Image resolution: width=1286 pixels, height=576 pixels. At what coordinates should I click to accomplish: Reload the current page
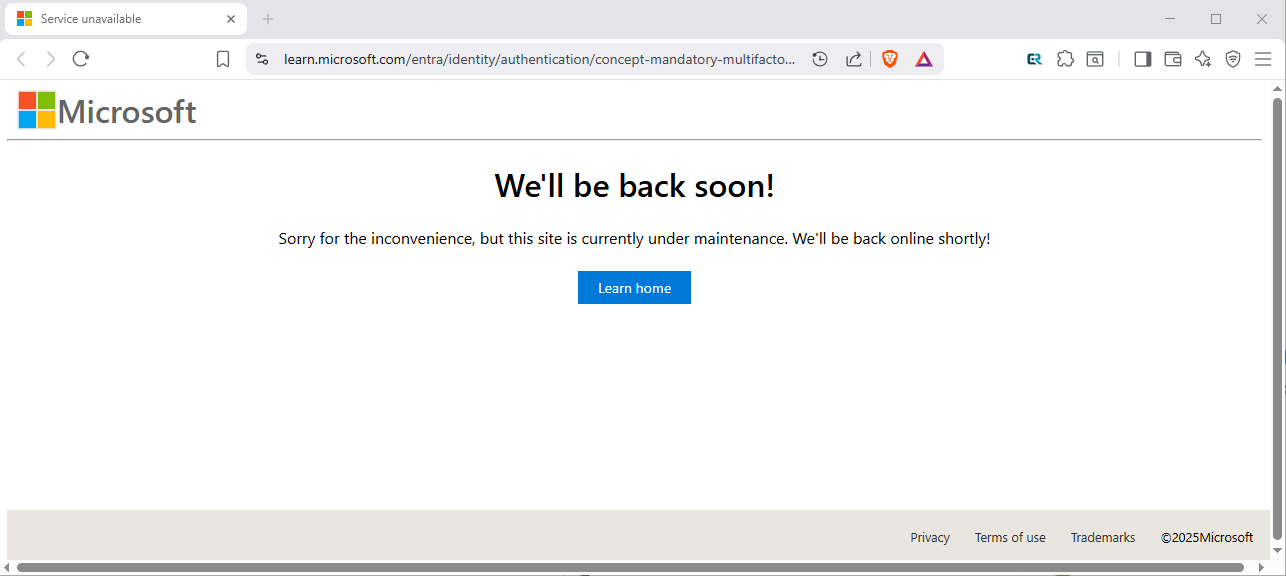click(x=81, y=59)
